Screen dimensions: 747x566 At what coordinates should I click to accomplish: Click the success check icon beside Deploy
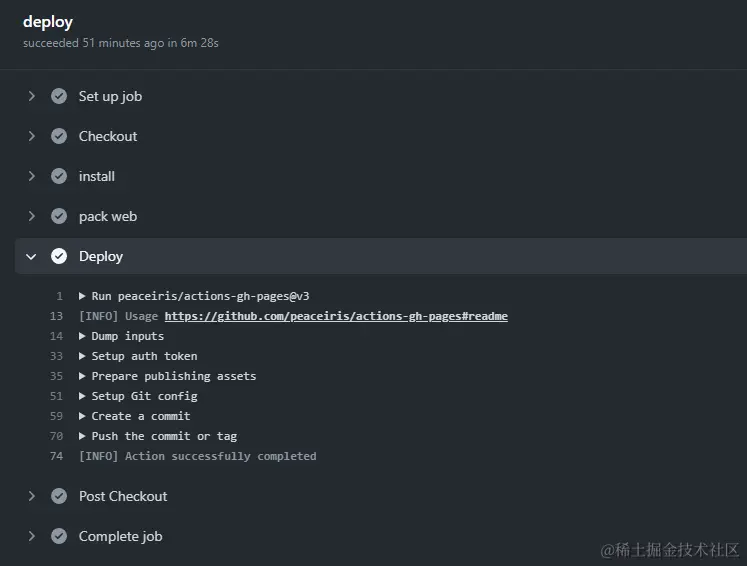(x=59, y=256)
